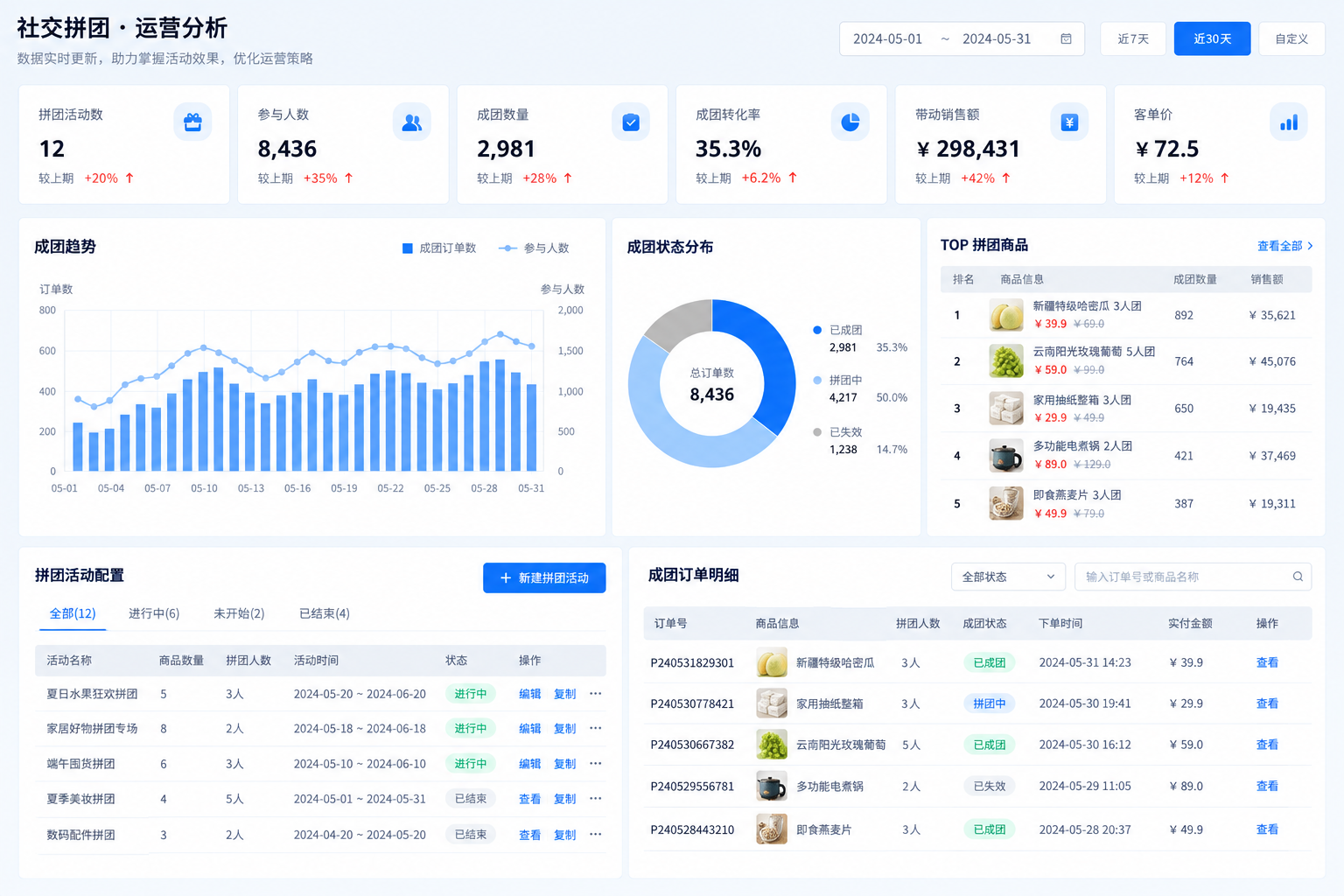Click 复制 for 数码配件拼团
The width and height of the screenshot is (1344, 896).
point(565,835)
